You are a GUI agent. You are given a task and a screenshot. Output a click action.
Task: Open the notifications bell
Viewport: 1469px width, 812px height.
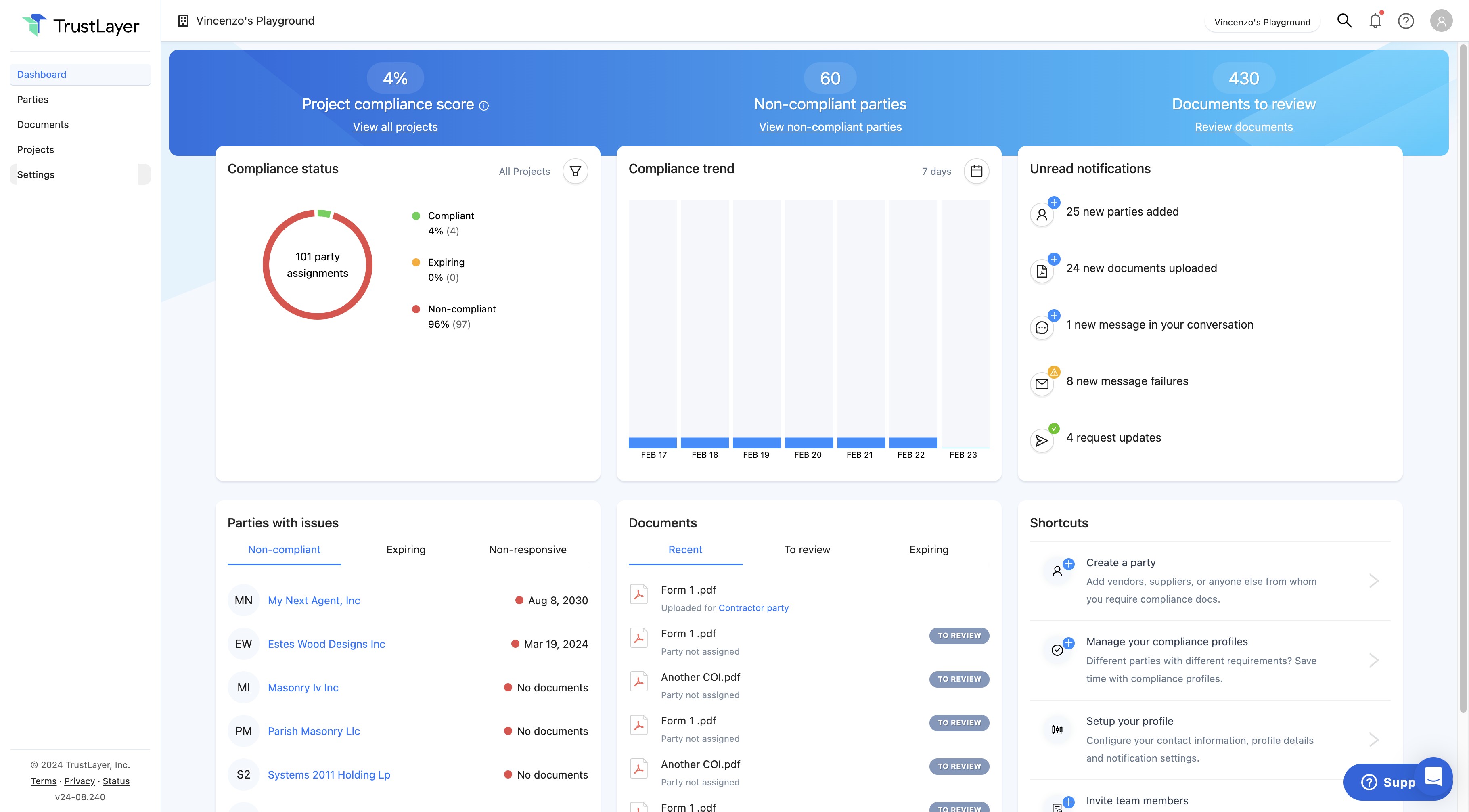click(1375, 21)
